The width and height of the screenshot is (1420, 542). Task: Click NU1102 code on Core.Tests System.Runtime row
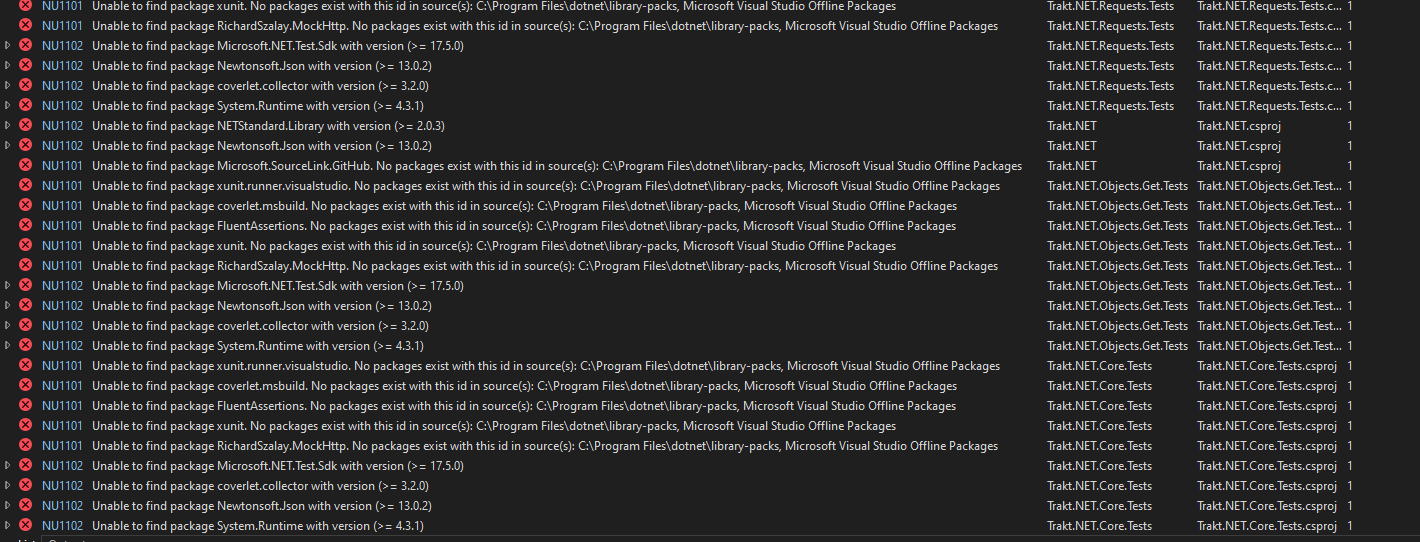[x=63, y=526]
